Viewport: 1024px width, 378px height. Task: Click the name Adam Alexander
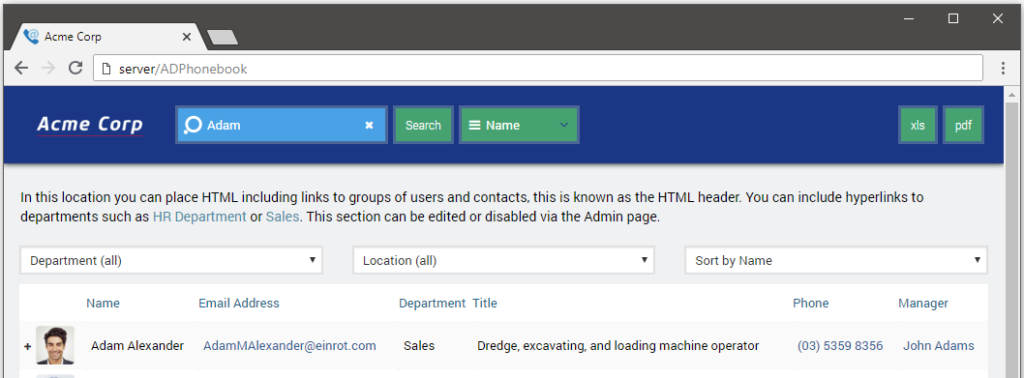[x=137, y=346]
